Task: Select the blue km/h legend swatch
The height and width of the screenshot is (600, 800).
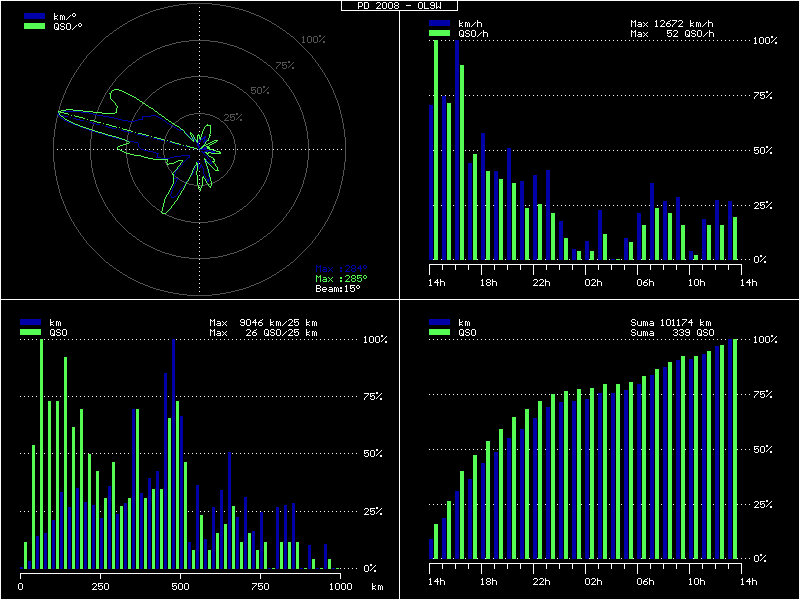Action: [x=440, y=23]
